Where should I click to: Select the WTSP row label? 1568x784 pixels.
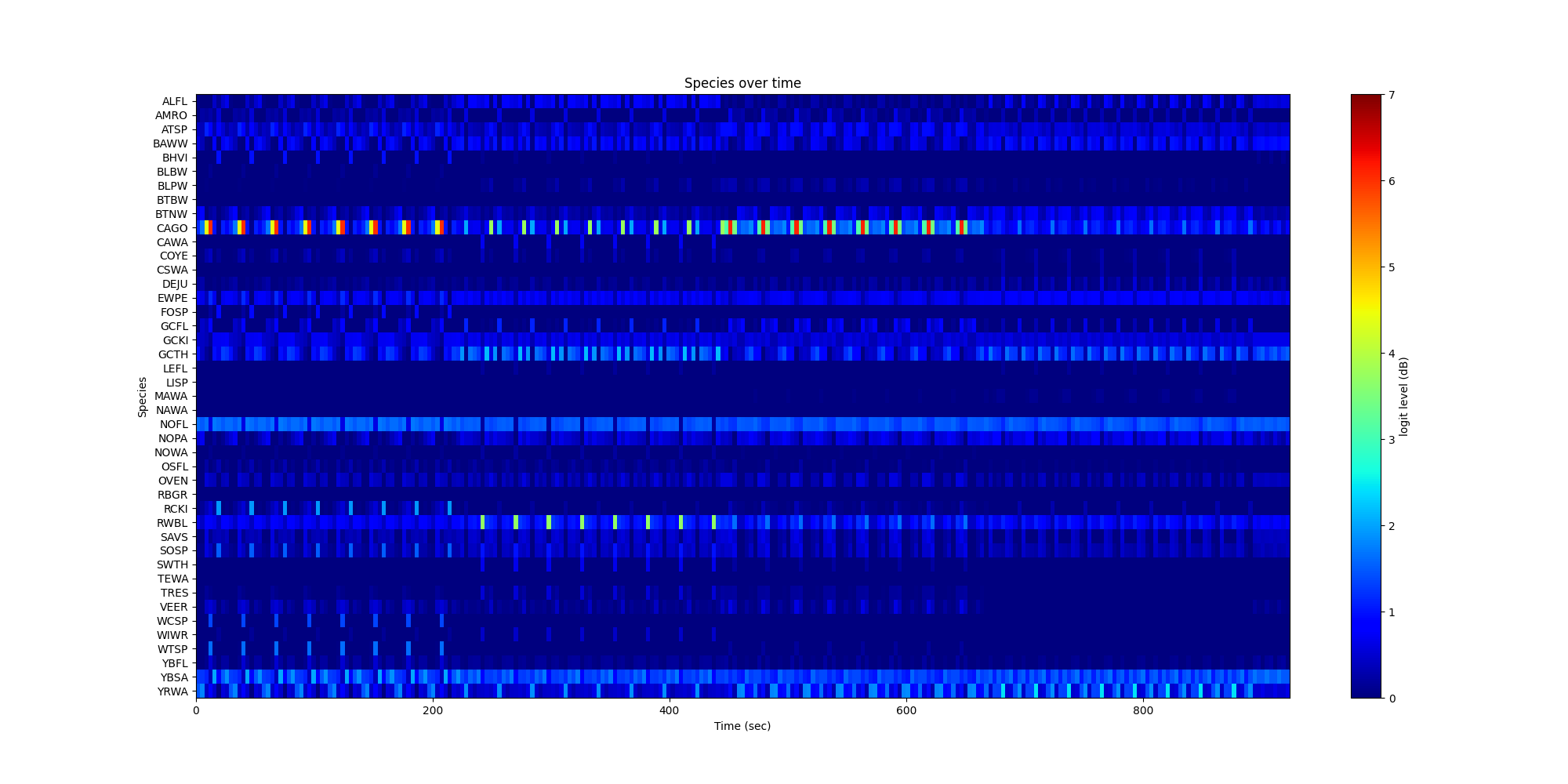click(172, 649)
